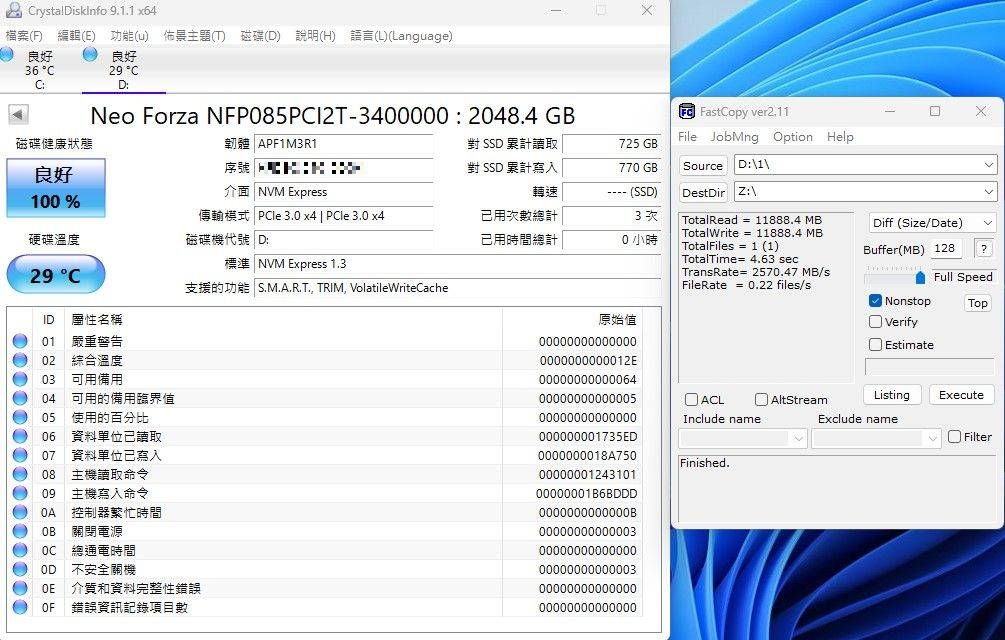This screenshot has width=1005, height=640.
Task: Click the back arrow in CrystalDiskInfo toolbar
Action: pyautogui.click(x=18, y=115)
